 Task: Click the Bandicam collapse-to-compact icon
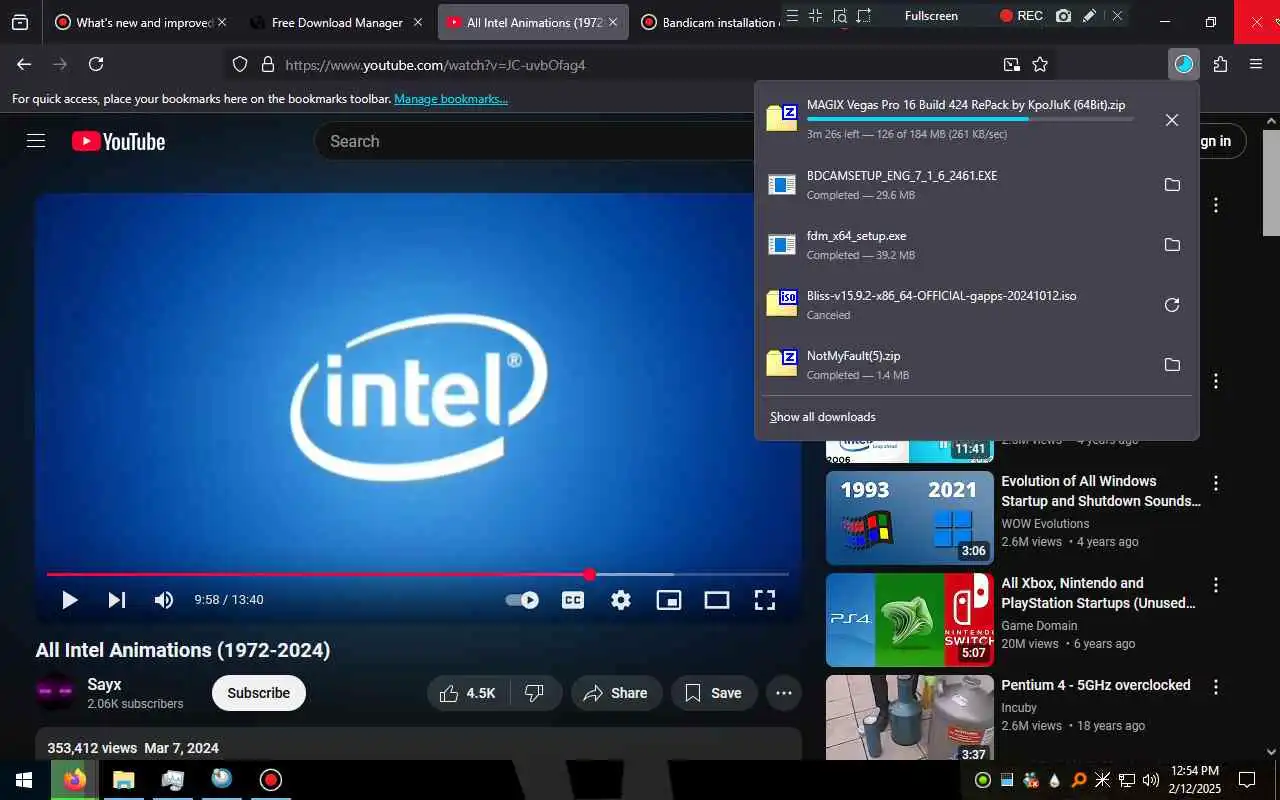coord(816,16)
